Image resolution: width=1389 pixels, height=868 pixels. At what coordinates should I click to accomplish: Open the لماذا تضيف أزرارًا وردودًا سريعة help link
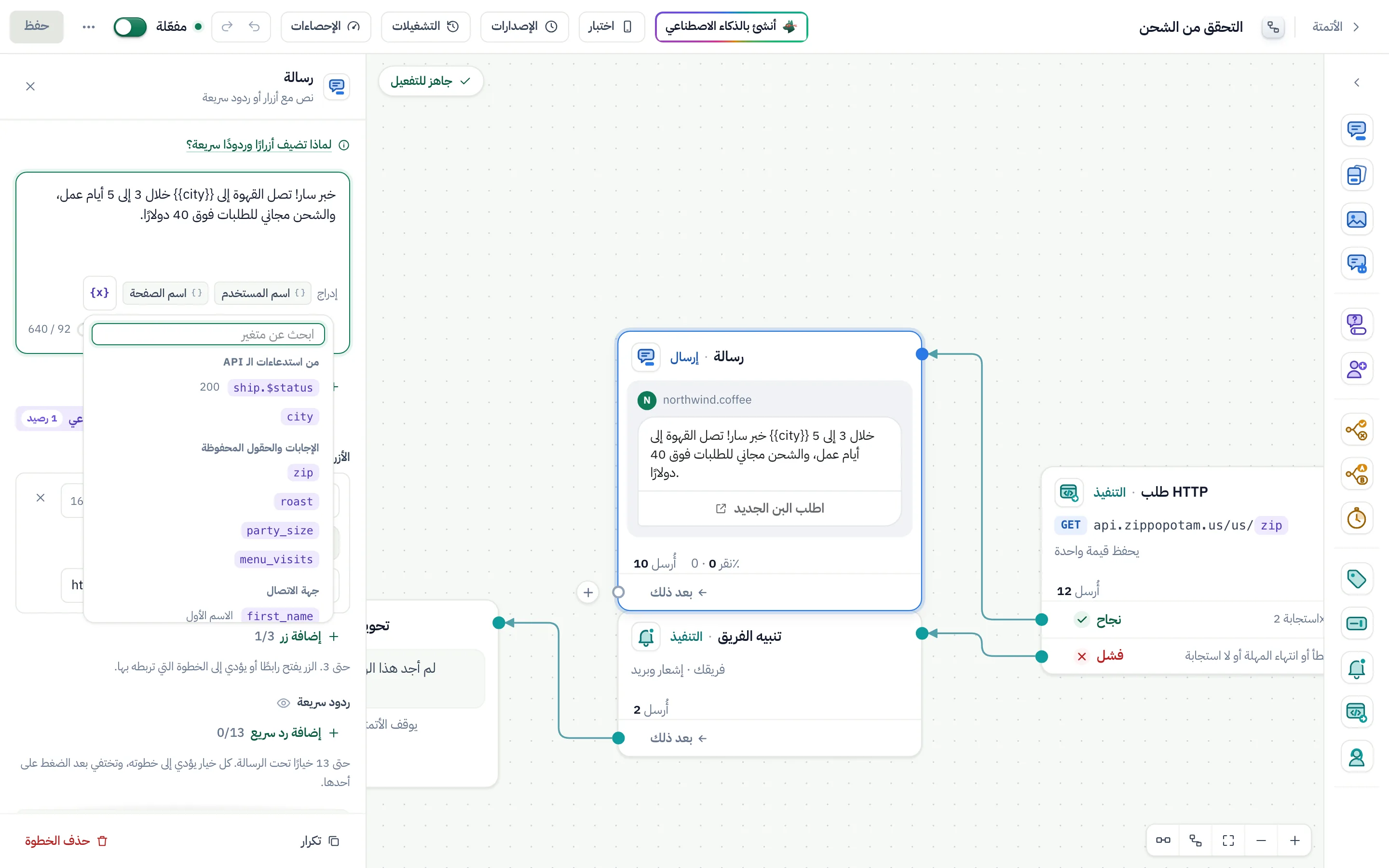click(259, 145)
